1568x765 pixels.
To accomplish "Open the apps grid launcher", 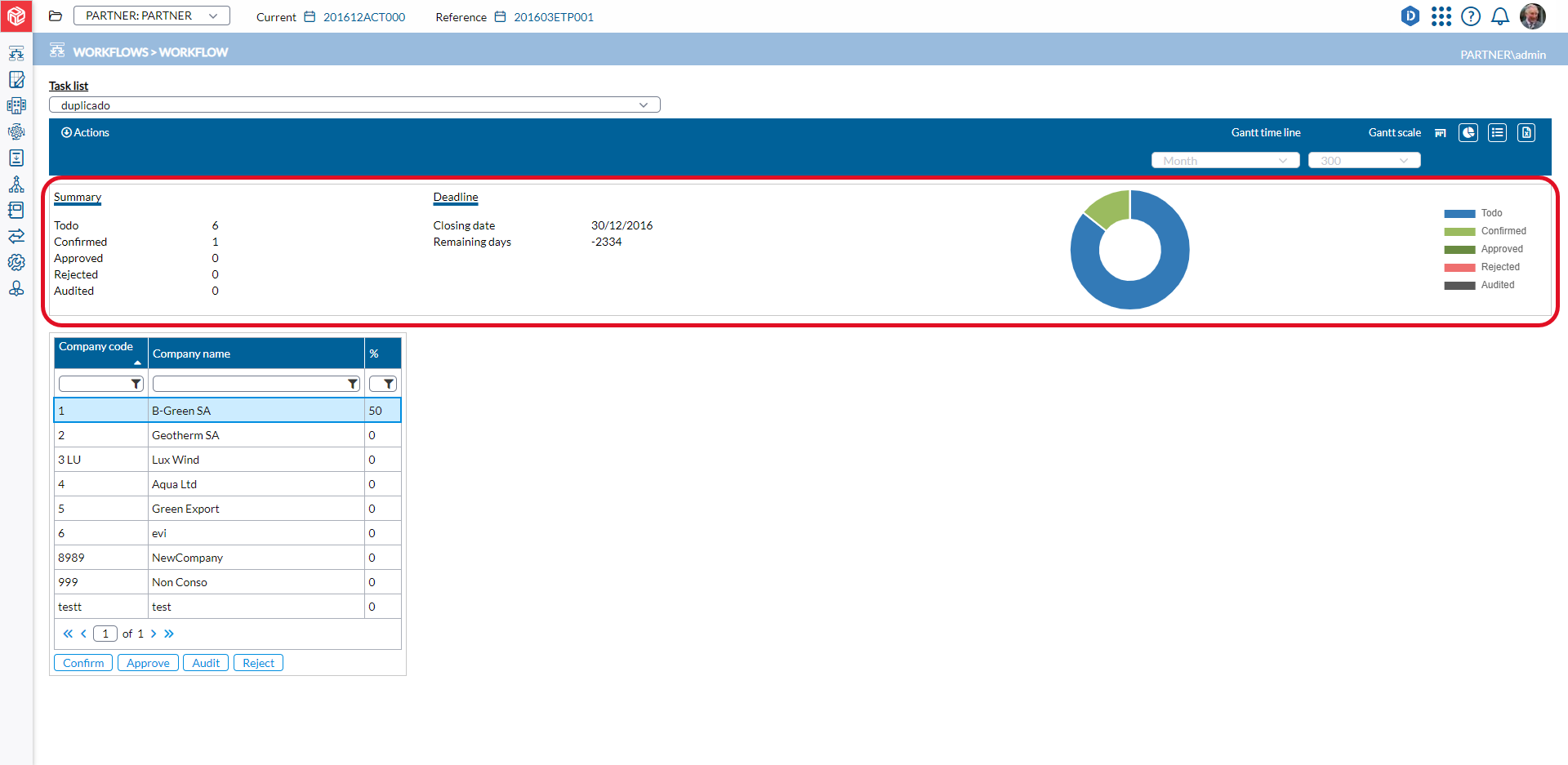I will tap(1441, 17).
